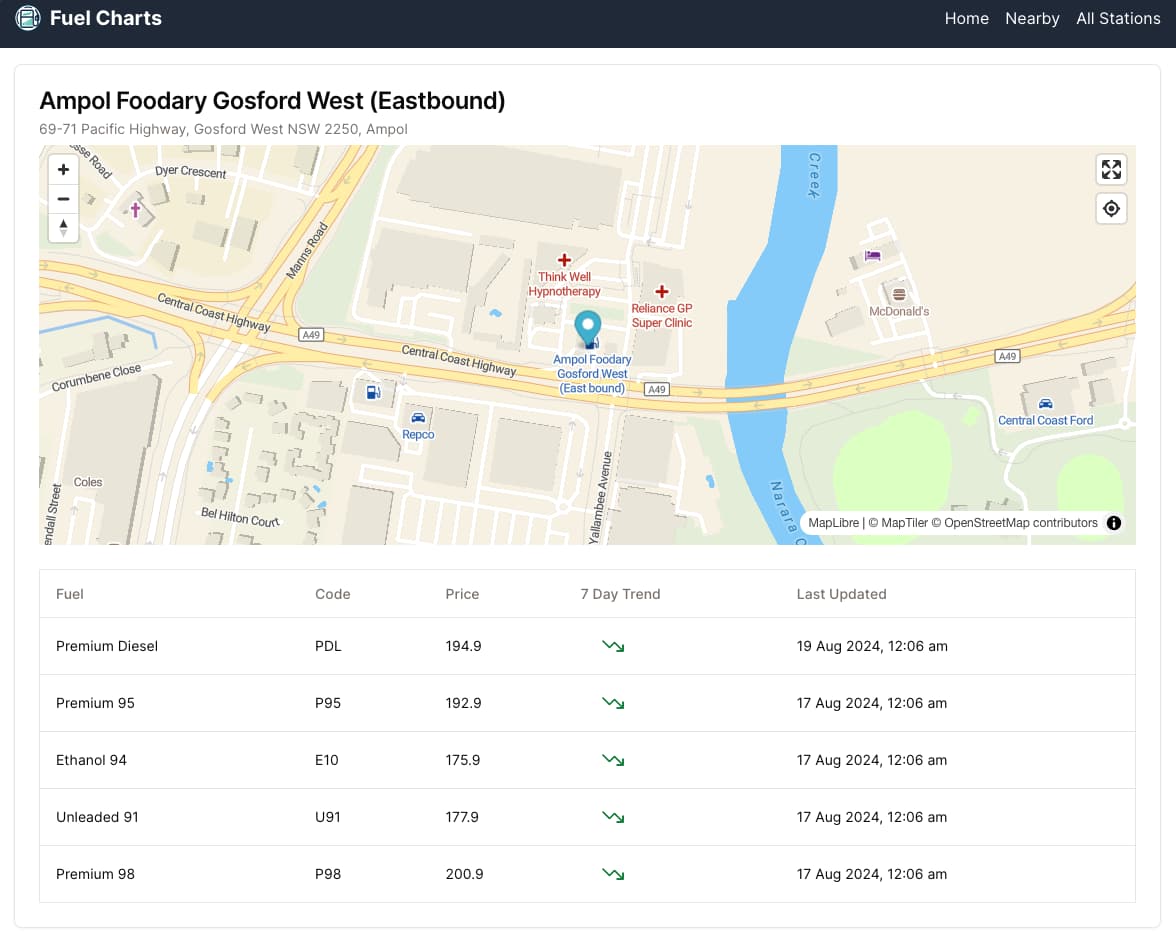The image size is (1176, 940).
Task: Toggle fullscreen map view
Action: 1111,170
